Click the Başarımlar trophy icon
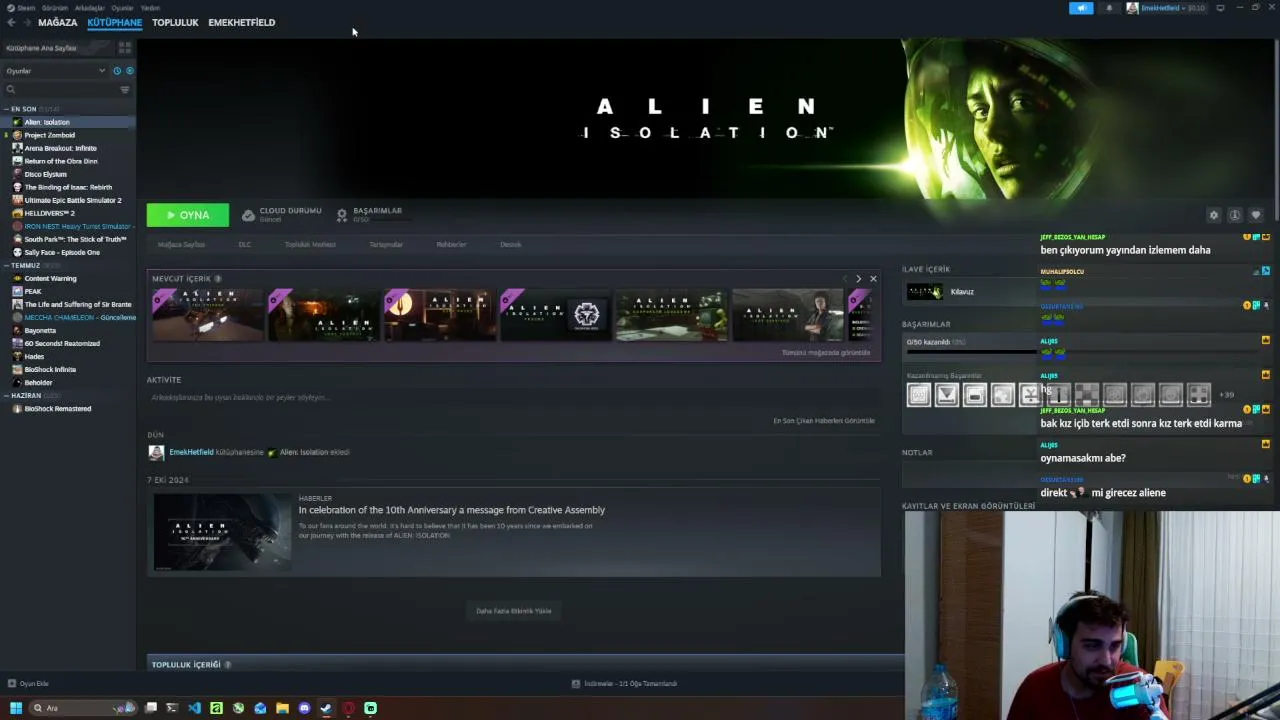 point(342,215)
